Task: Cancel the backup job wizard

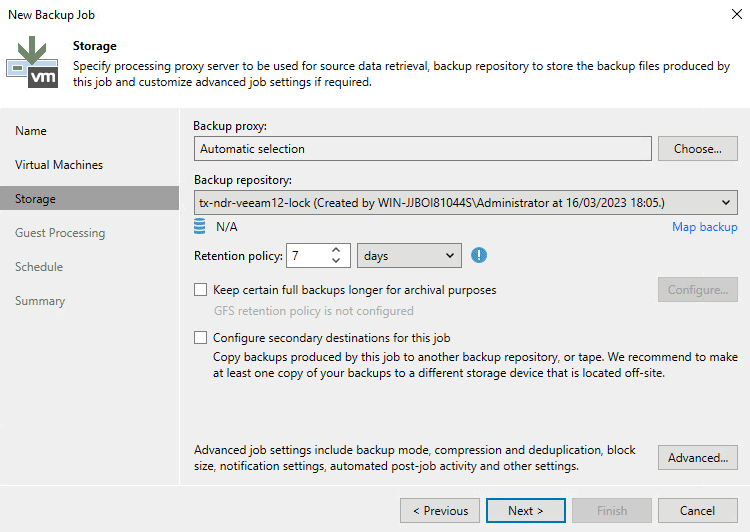Action: point(697,511)
